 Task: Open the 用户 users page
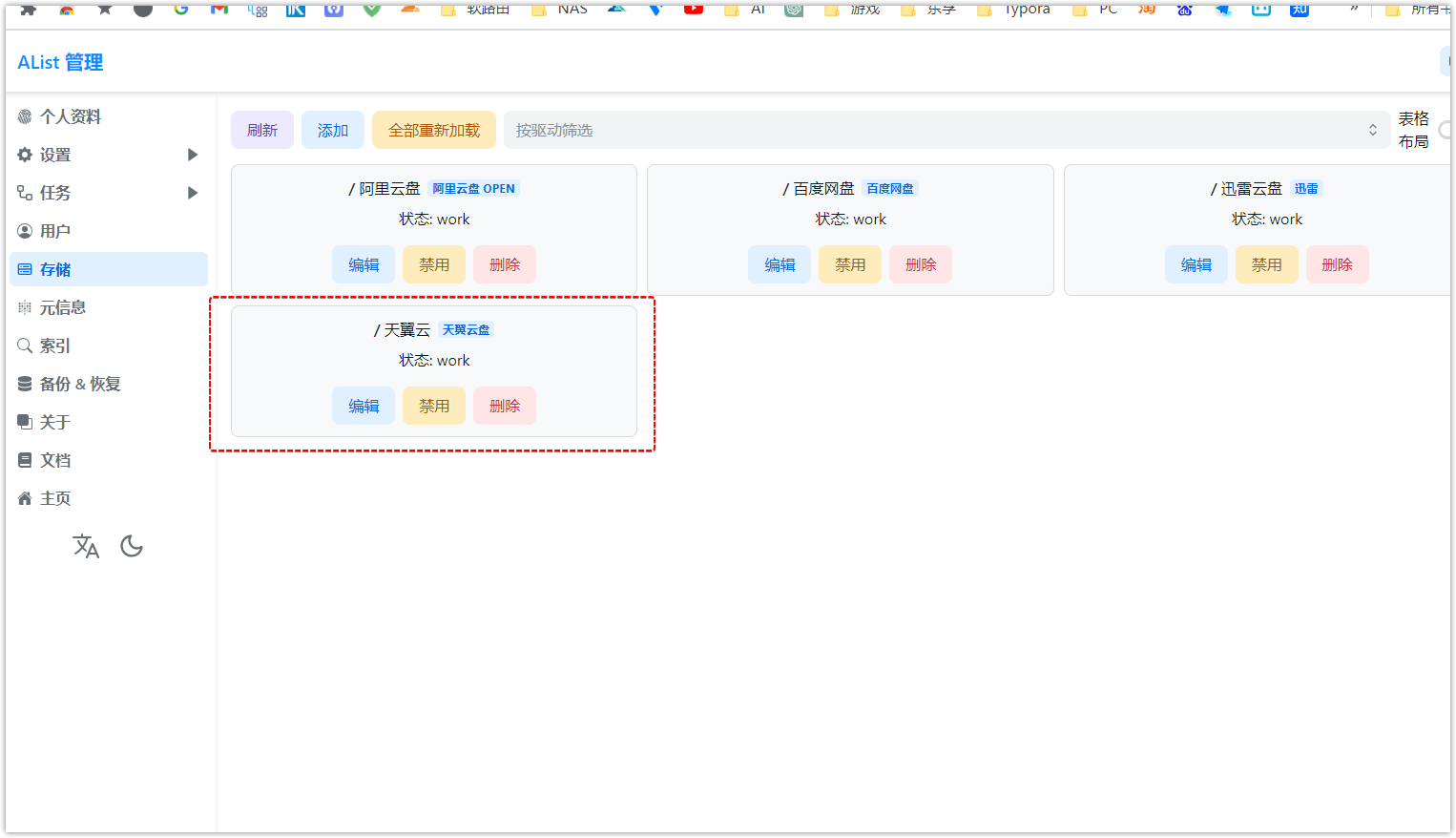[109, 231]
